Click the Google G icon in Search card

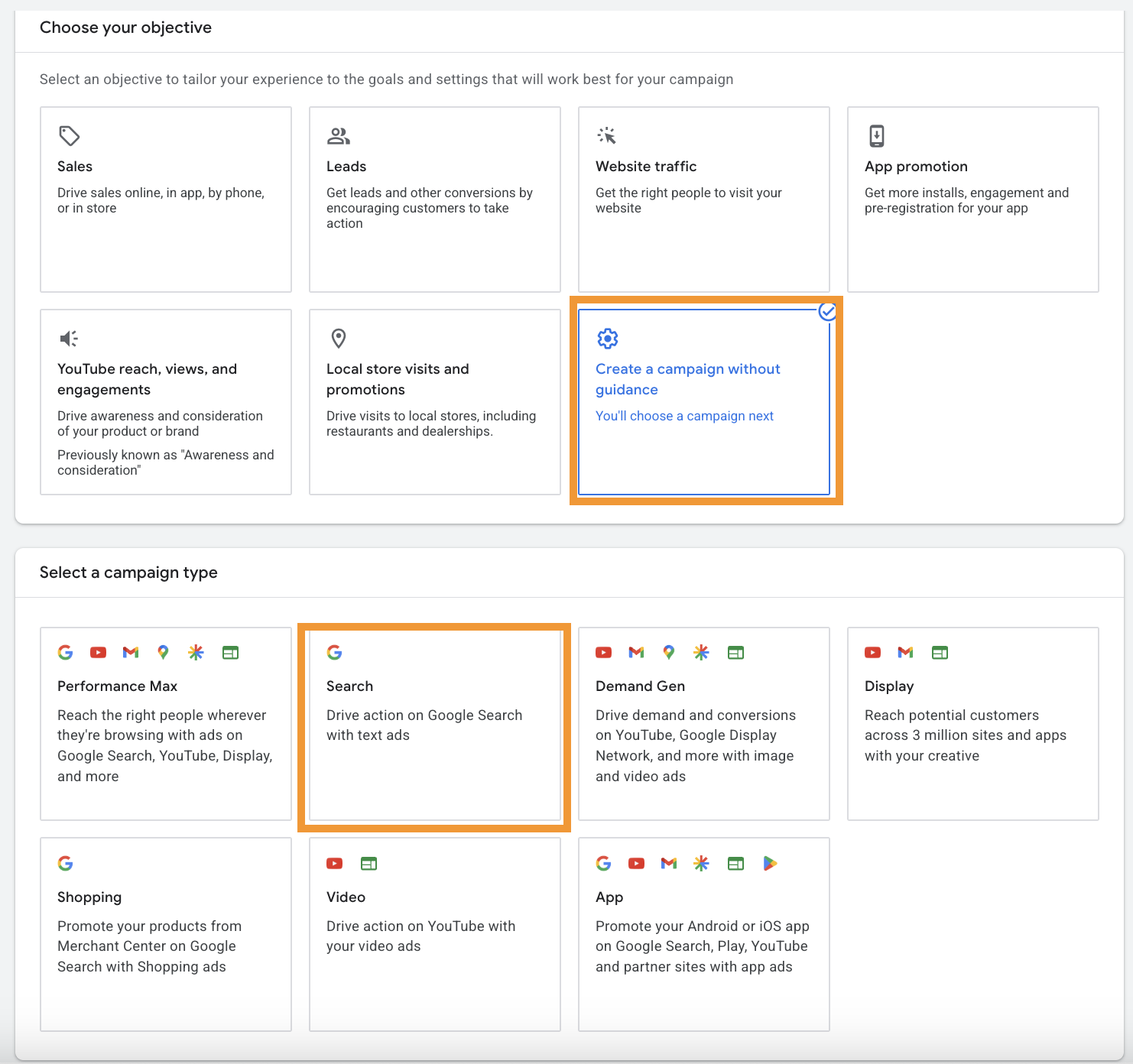335,652
